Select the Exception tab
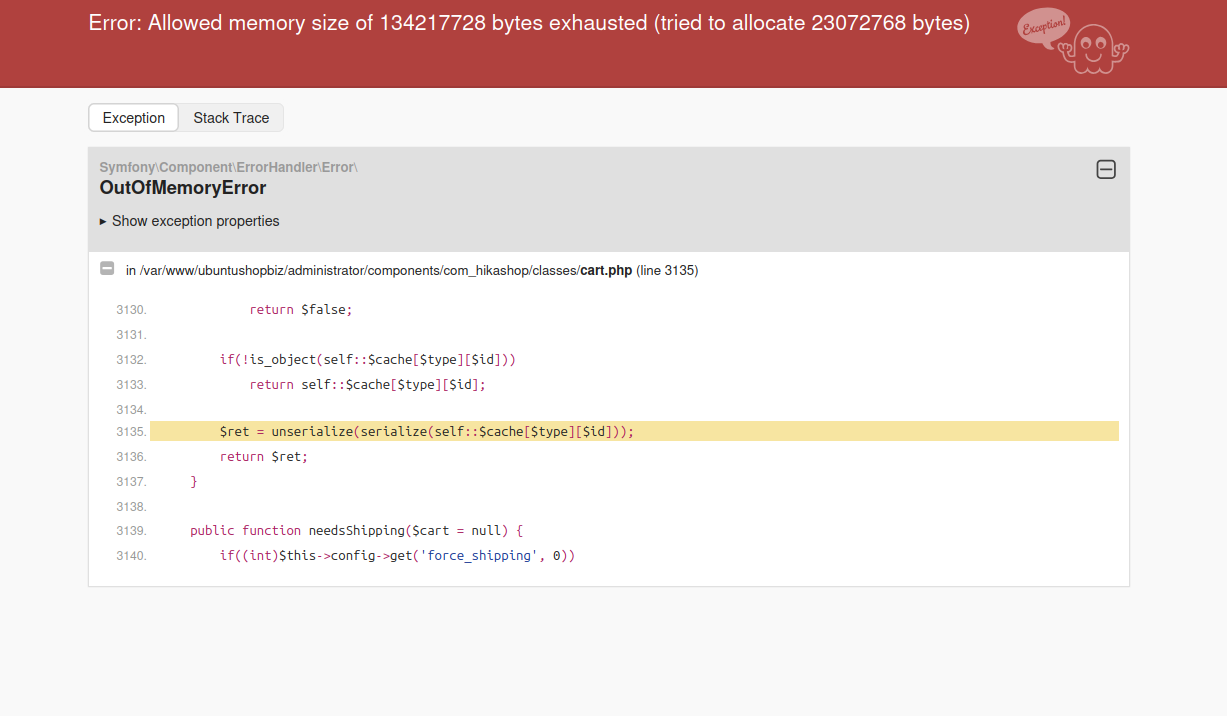The height and width of the screenshot is (716, 1227). [x=134, y=118]
